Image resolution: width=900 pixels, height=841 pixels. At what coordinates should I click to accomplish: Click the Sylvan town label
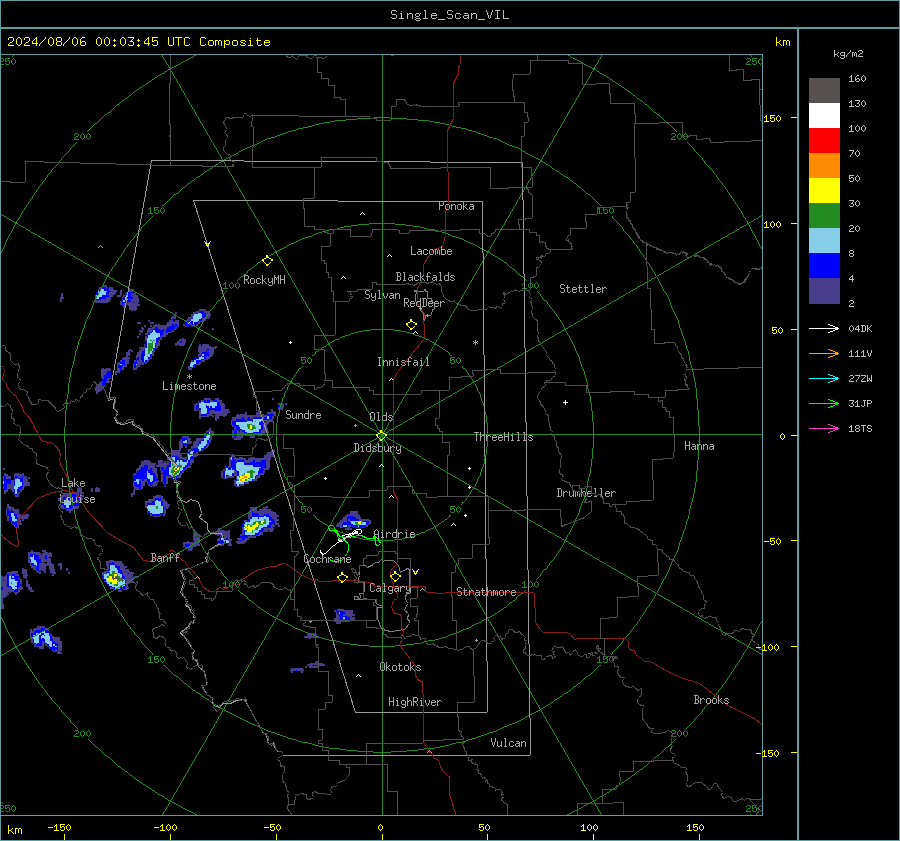[382, 296]
